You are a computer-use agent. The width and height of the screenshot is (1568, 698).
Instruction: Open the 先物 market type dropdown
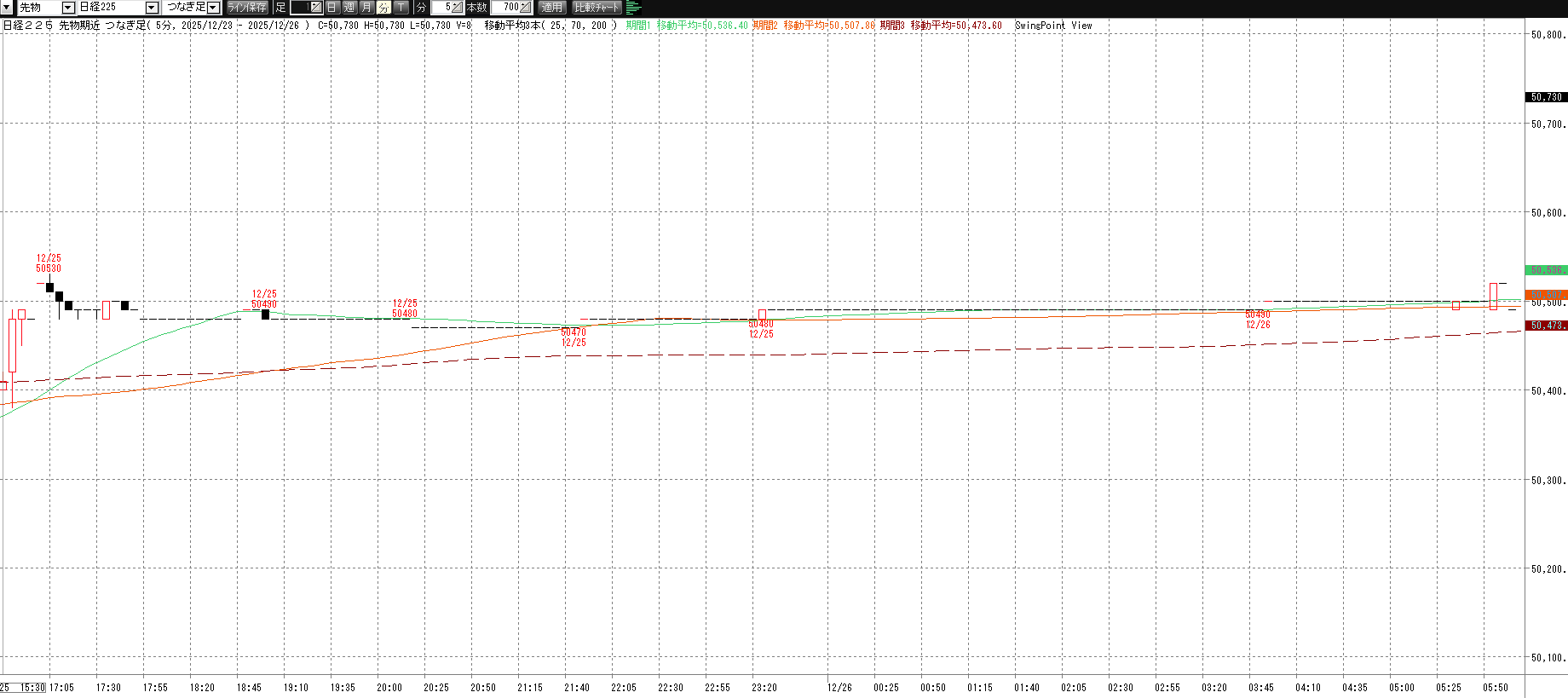(68, 8)
